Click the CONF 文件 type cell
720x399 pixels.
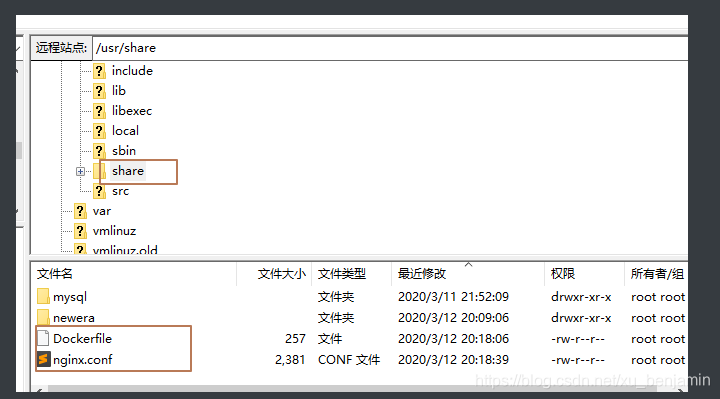[349, 360]
